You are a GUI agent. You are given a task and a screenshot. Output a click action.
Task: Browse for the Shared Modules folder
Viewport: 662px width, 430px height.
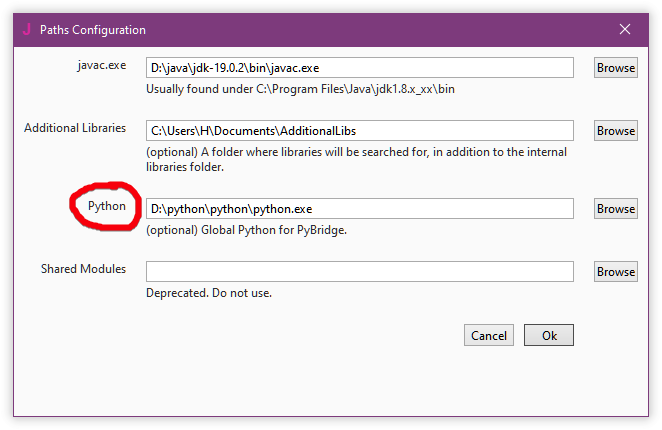[616, 272]
